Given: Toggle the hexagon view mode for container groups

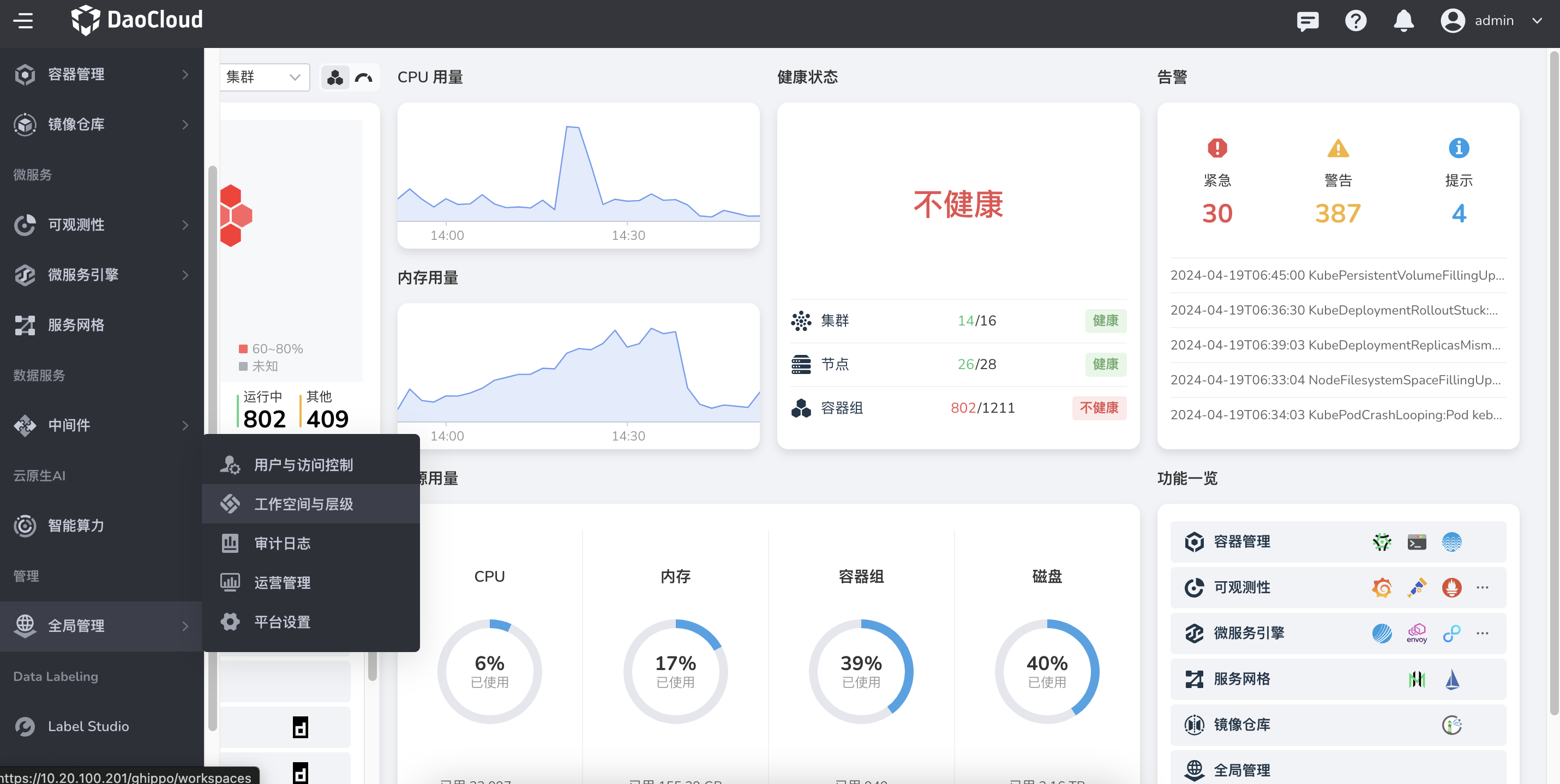Looking at the screenshot, I should [335, 77].
